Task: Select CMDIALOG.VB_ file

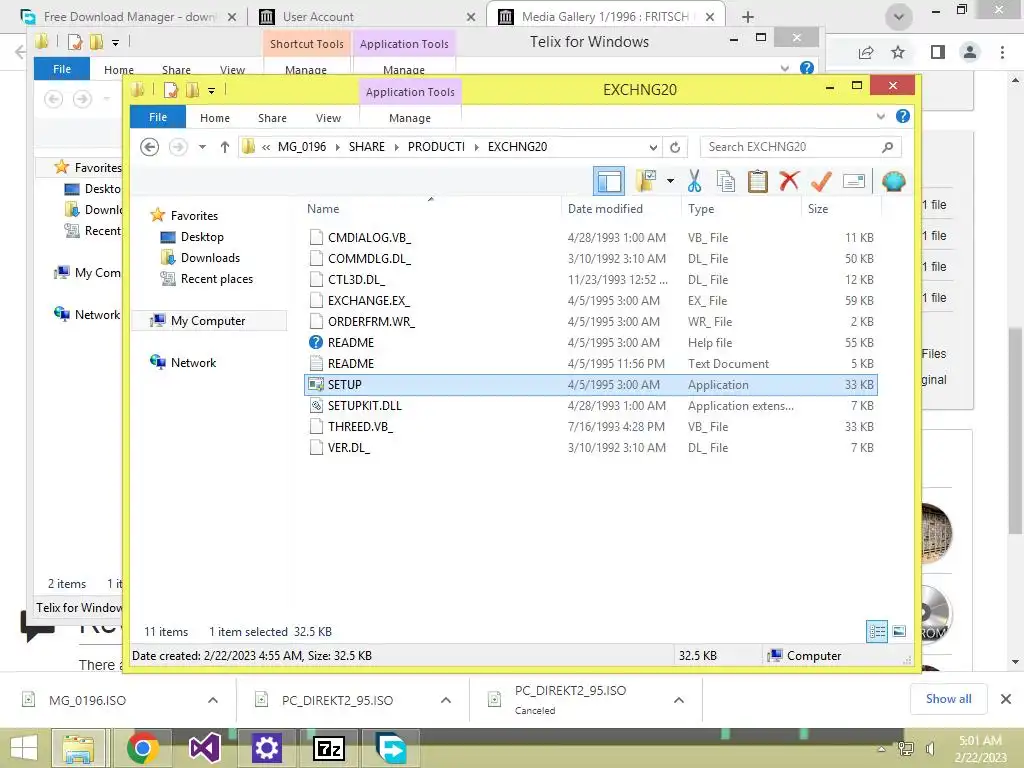Action: (x=590, y=238)
